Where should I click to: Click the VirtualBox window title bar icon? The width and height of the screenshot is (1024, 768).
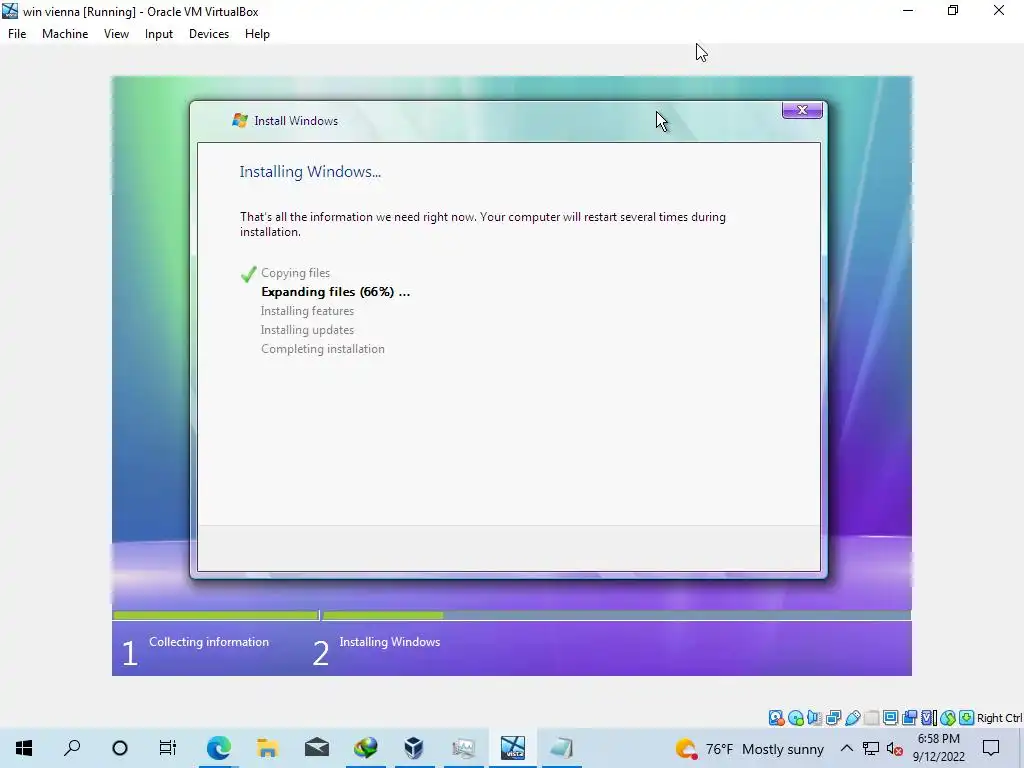pyautogui.click(x=10, y=11)
